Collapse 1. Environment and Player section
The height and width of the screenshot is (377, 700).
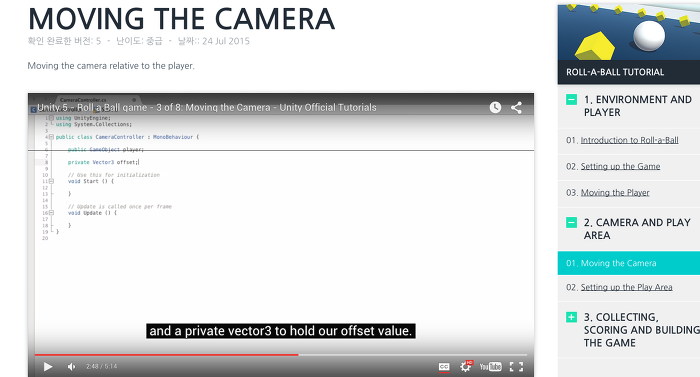(x=571, y=99)
